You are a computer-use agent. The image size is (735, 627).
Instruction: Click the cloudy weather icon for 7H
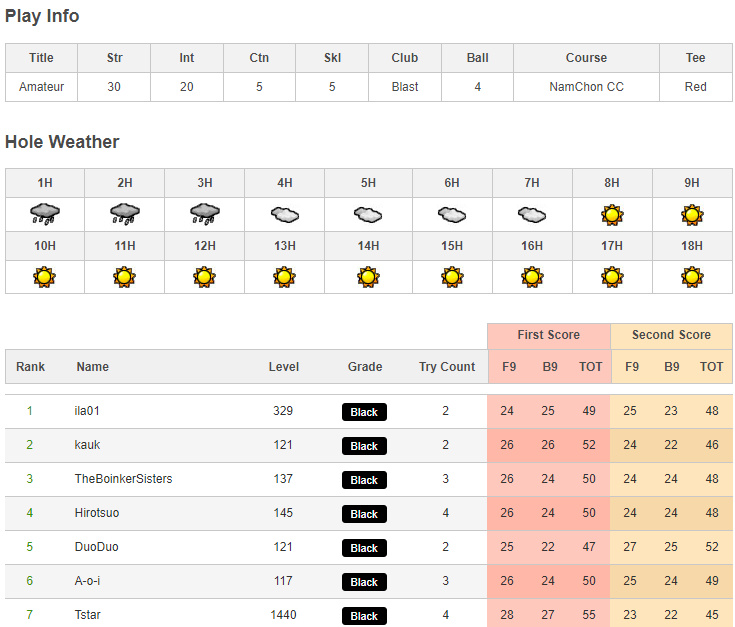[532, 214]
